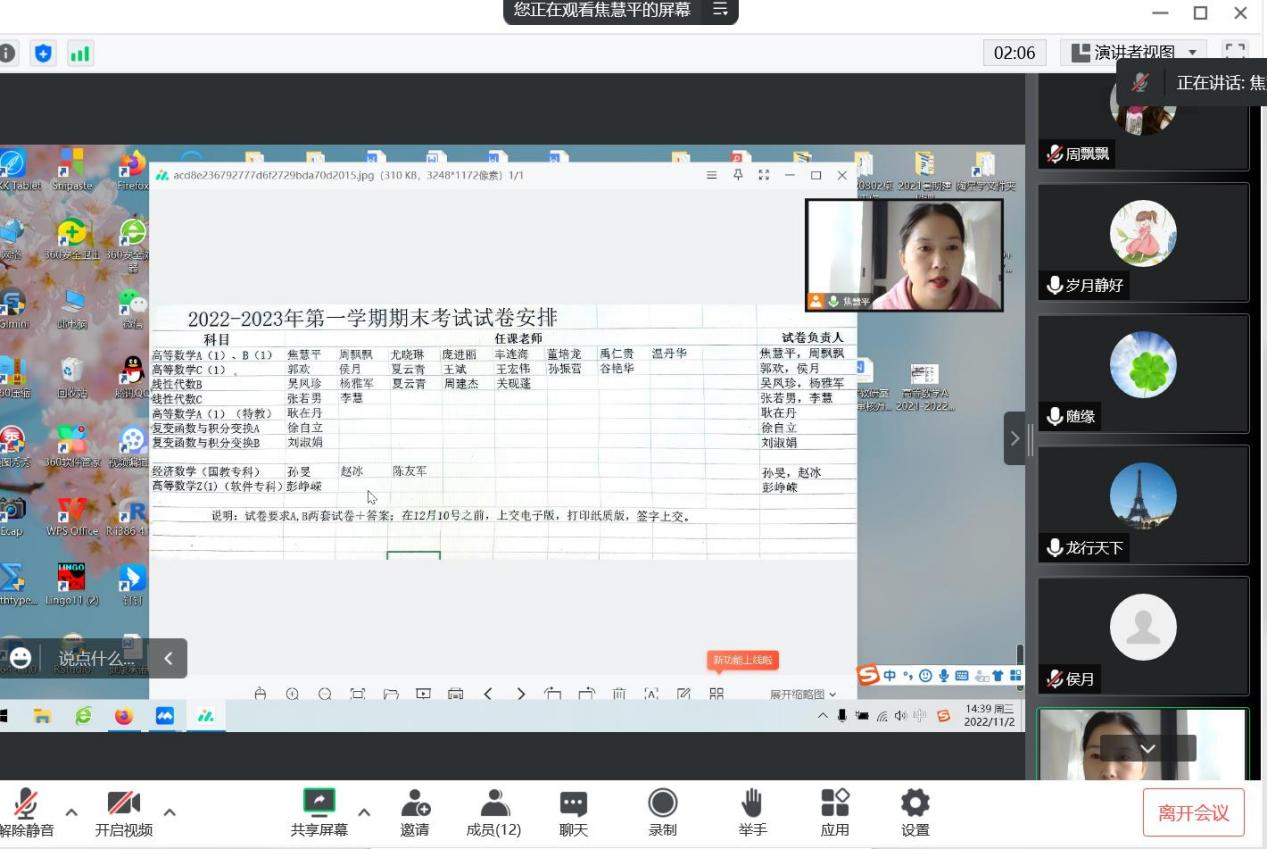Viewport: 1267px width, 849px height.
Task: Open meeting 设置 settings
Action: click(915, 812)
